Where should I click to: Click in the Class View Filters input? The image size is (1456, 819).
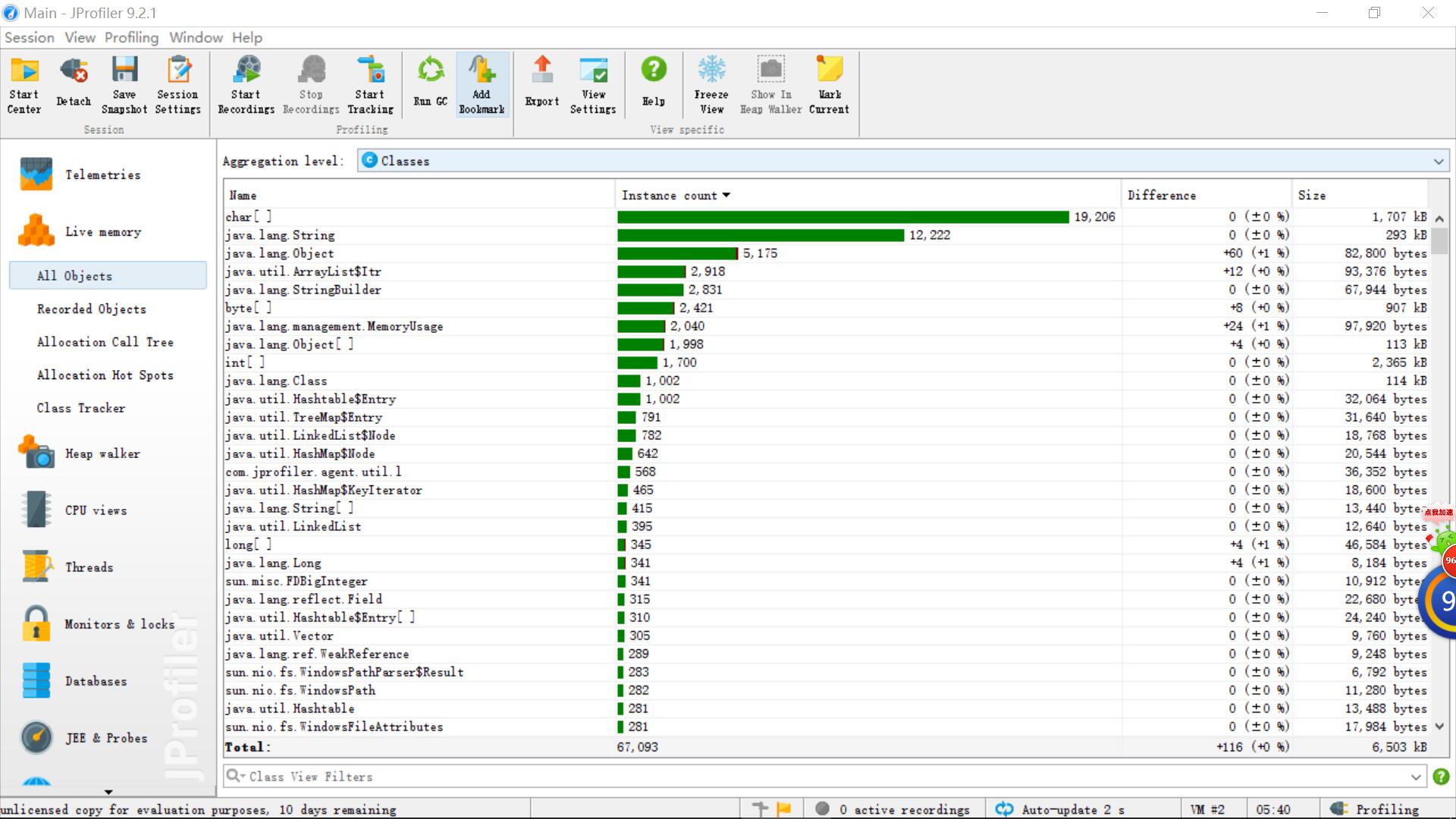coord(827,777)
